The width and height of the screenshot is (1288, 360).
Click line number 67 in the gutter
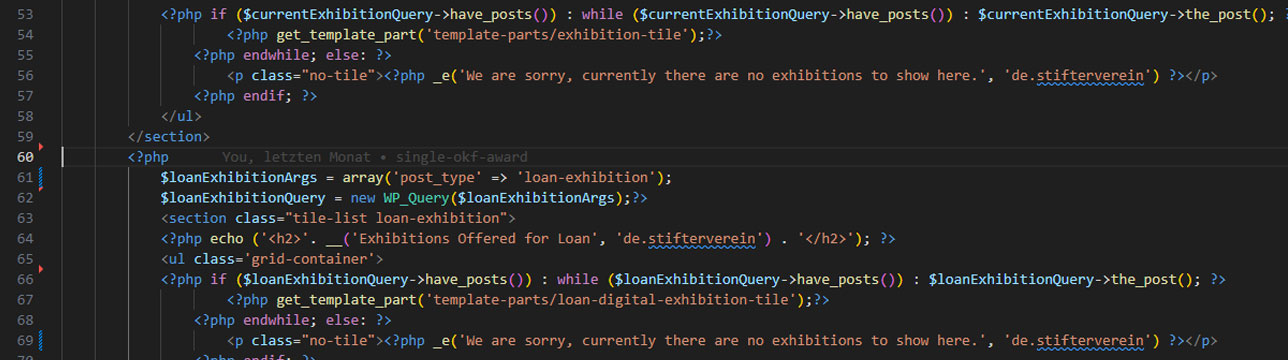[26, 299]
